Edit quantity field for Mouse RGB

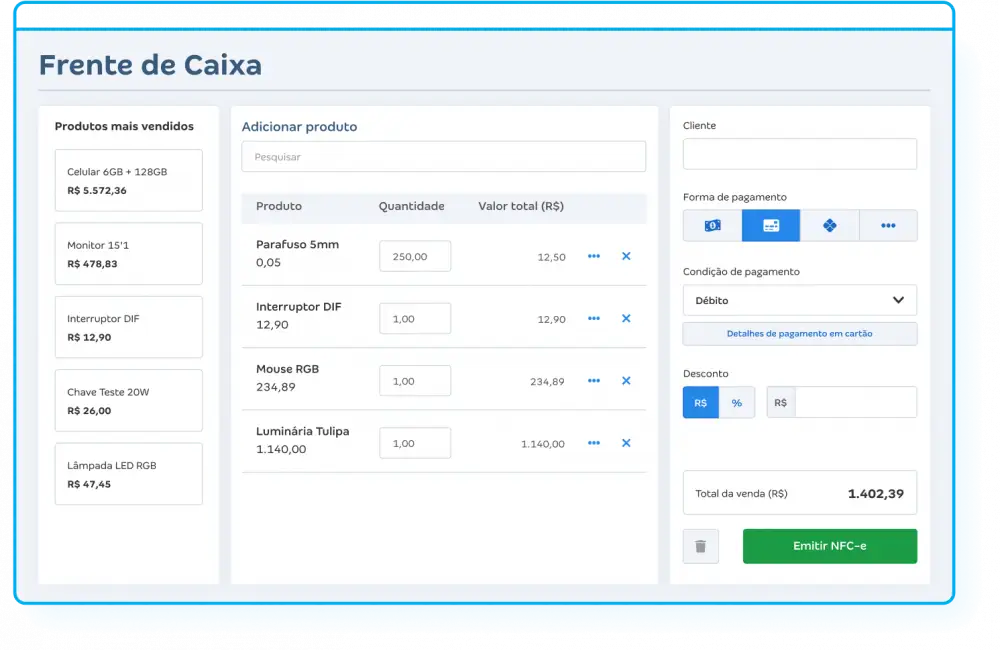coord(415,381)
